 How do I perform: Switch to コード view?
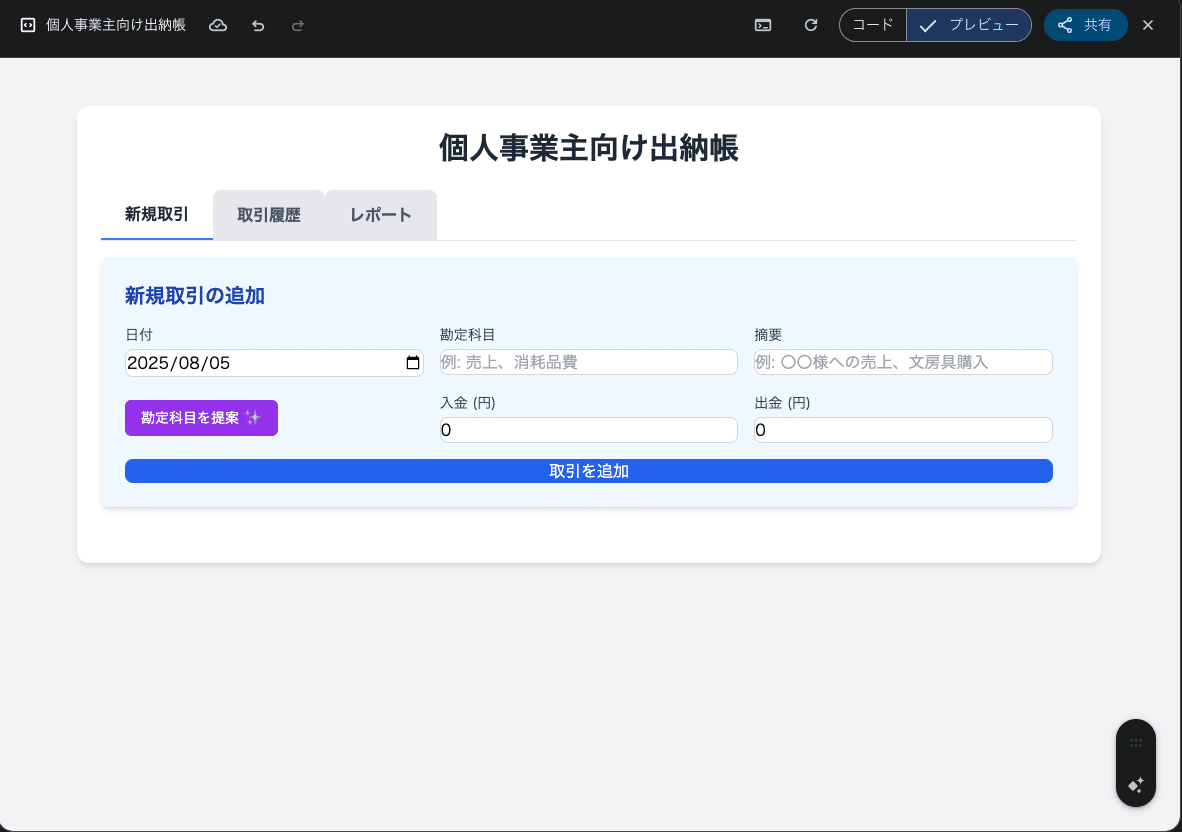point(873,25)
